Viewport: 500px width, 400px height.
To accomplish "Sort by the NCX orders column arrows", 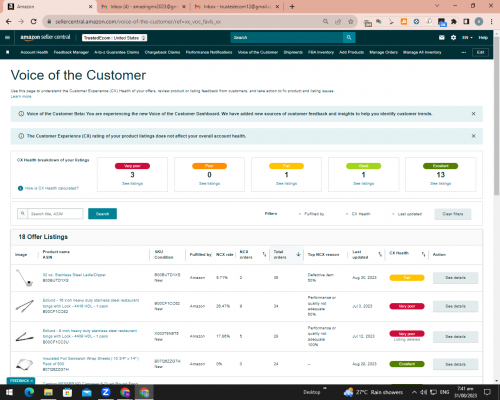I will tap(264, 254).
